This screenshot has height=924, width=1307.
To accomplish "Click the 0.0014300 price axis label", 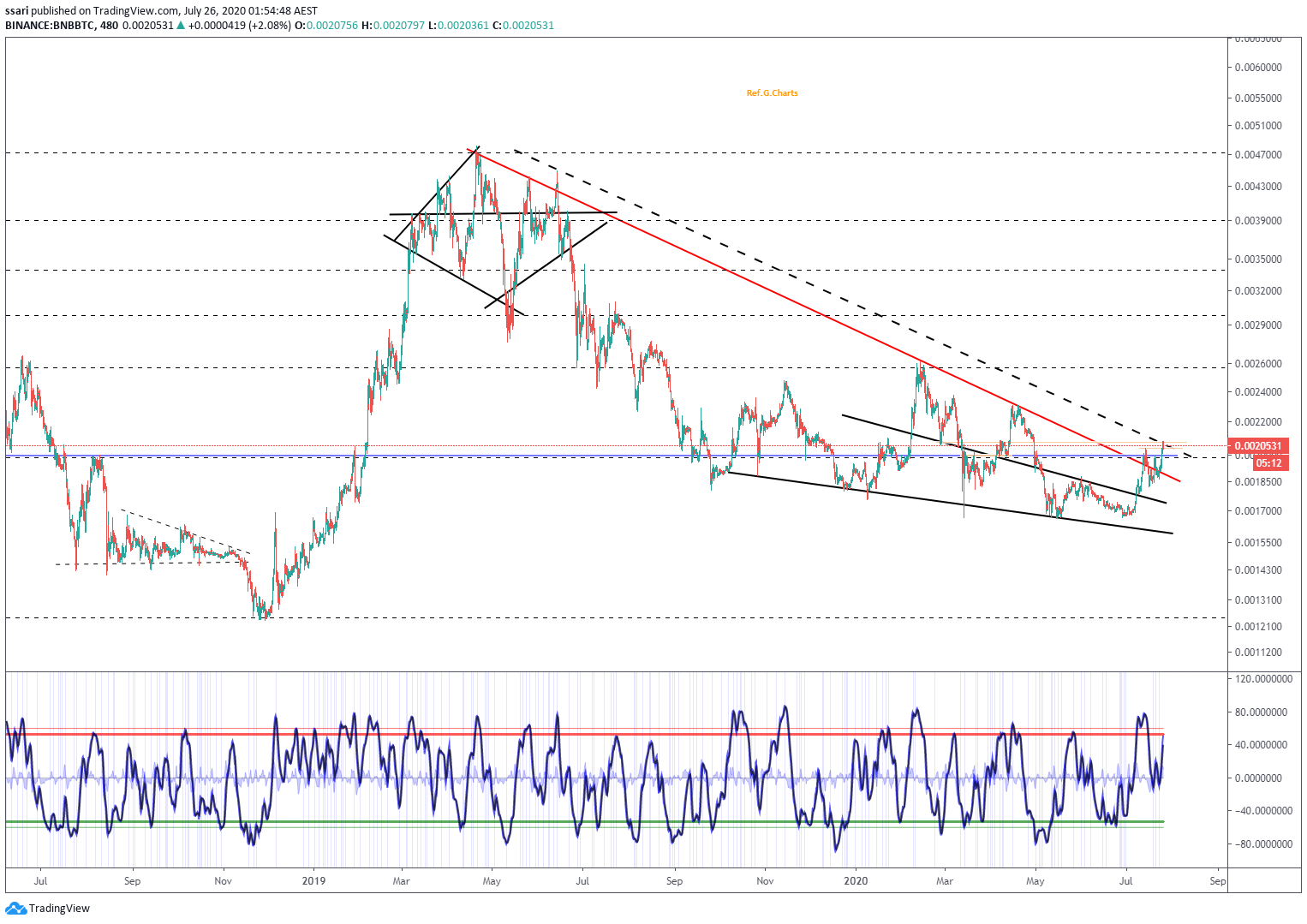I will (1258, 570).
